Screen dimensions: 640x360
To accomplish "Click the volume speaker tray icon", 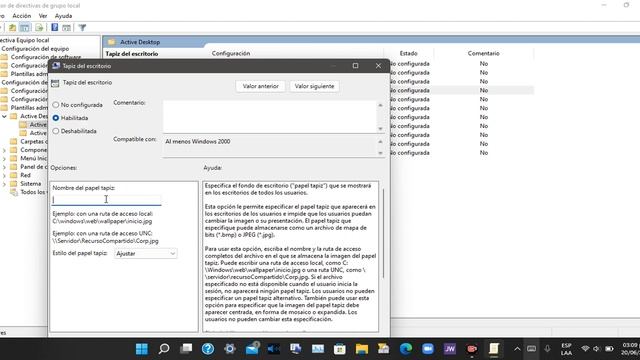I will point(596,349).
